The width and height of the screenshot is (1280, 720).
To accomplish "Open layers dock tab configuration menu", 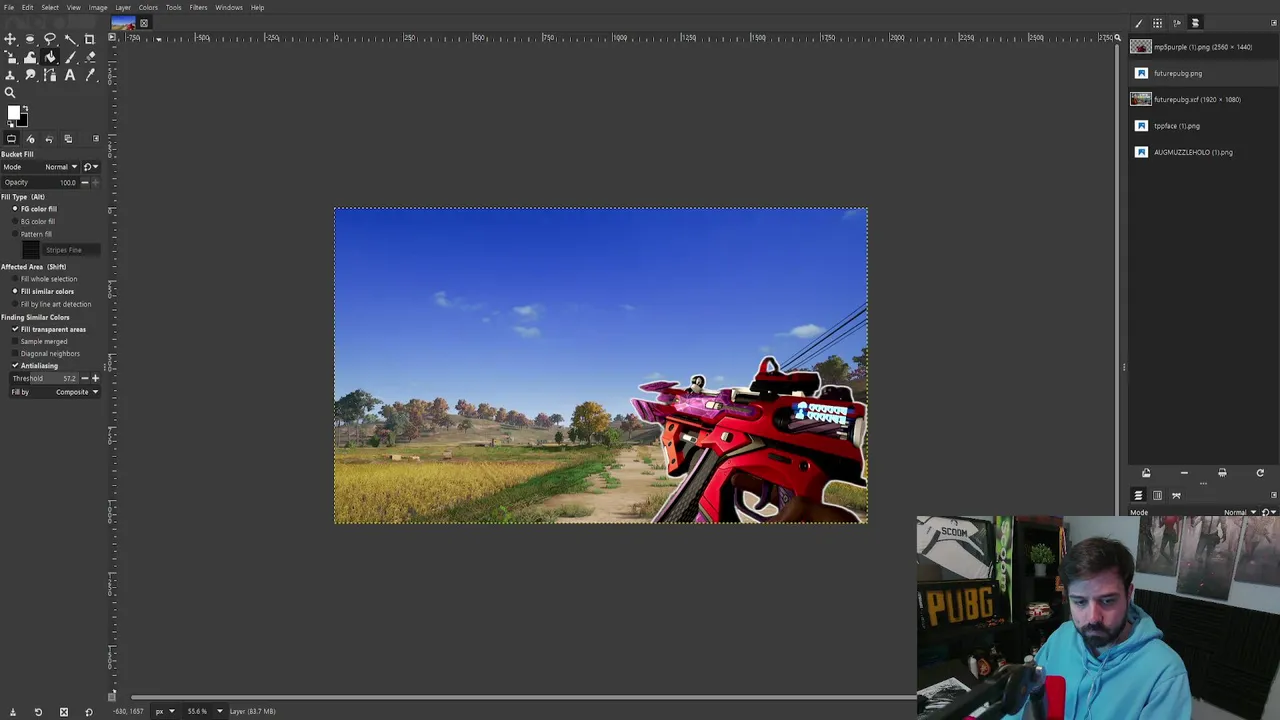I will click(1274, 495).
